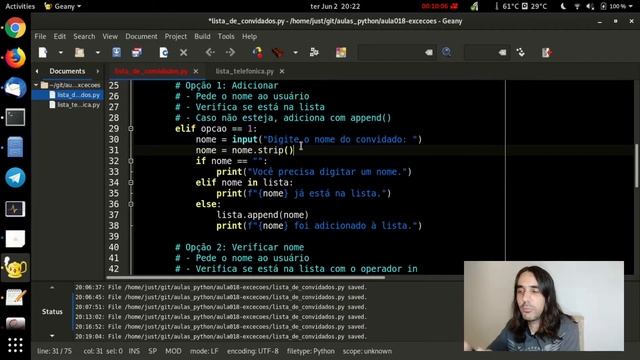
Task: Open the Geany app menu in top bar
Action: [x=62, y=6]
